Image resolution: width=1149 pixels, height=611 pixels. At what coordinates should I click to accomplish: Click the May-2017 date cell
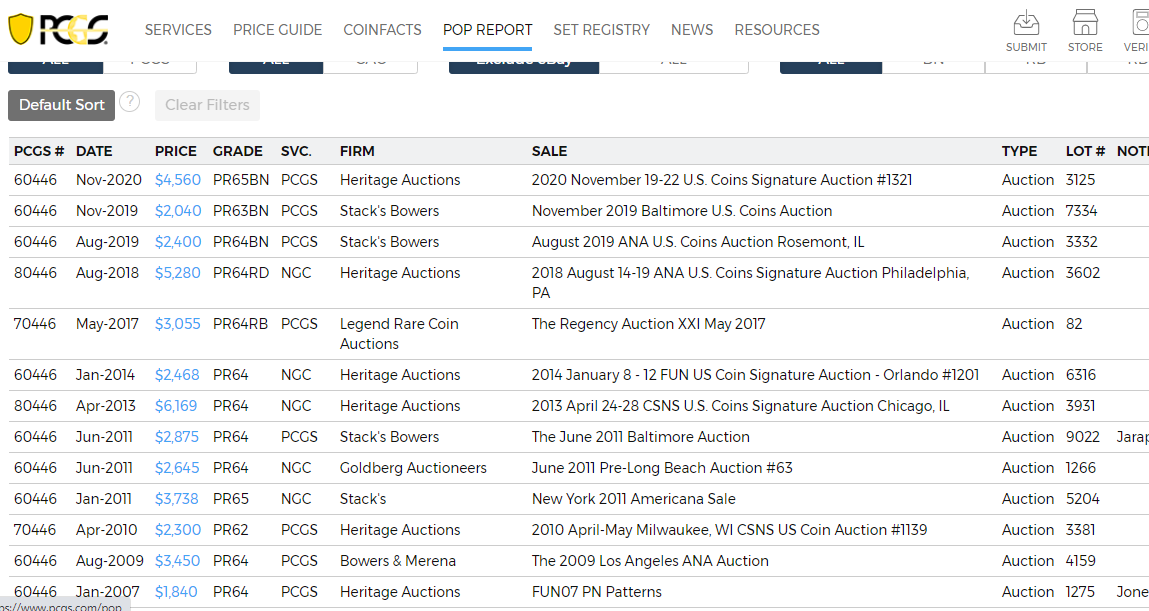pyautogui.click(x=107, y=324)
